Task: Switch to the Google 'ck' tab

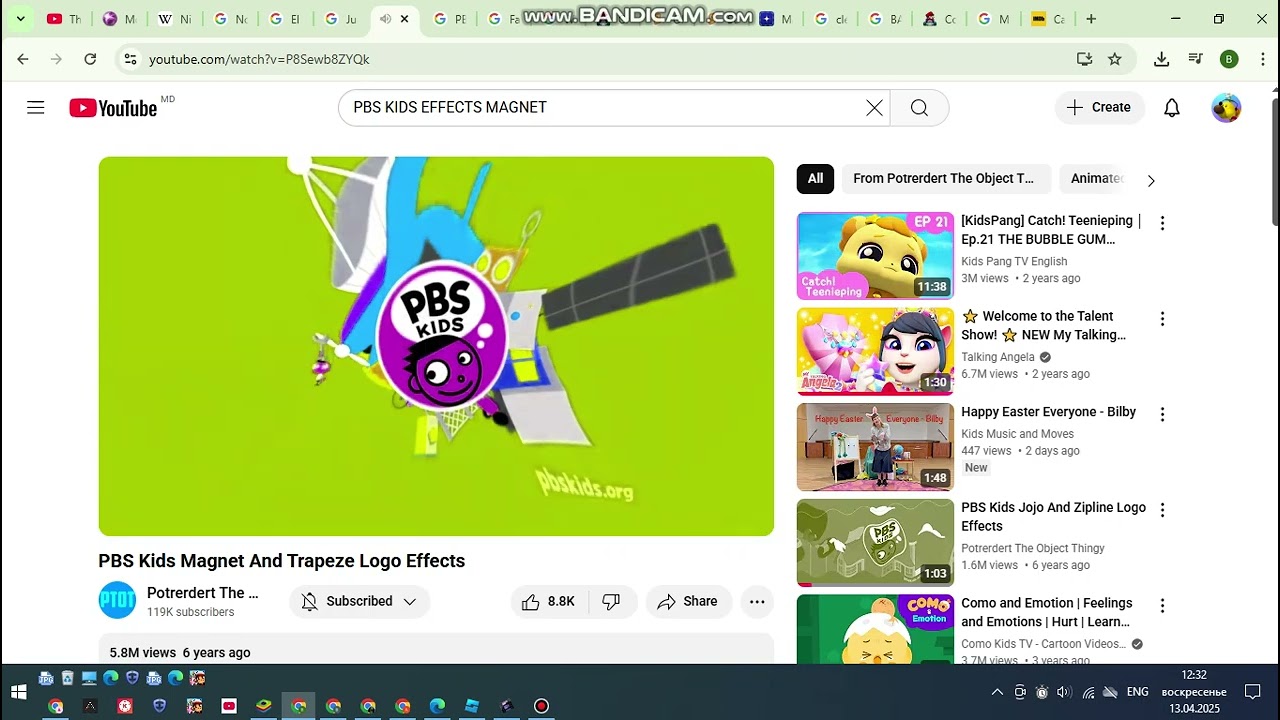Action: pos(830,19)
